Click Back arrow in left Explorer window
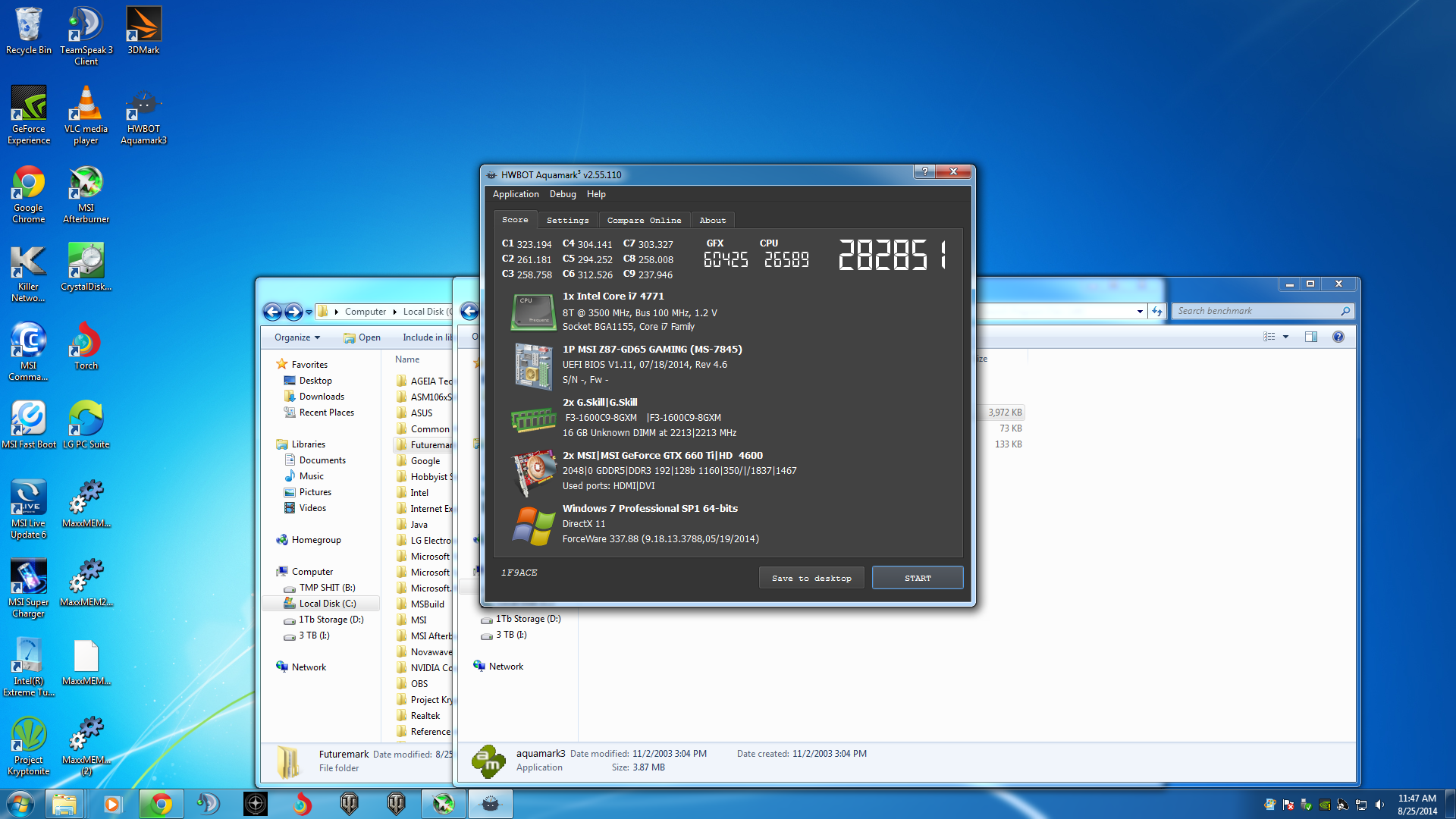Image resolution: width=1456 pixels, height=819 pixels. tap(272, 312)
